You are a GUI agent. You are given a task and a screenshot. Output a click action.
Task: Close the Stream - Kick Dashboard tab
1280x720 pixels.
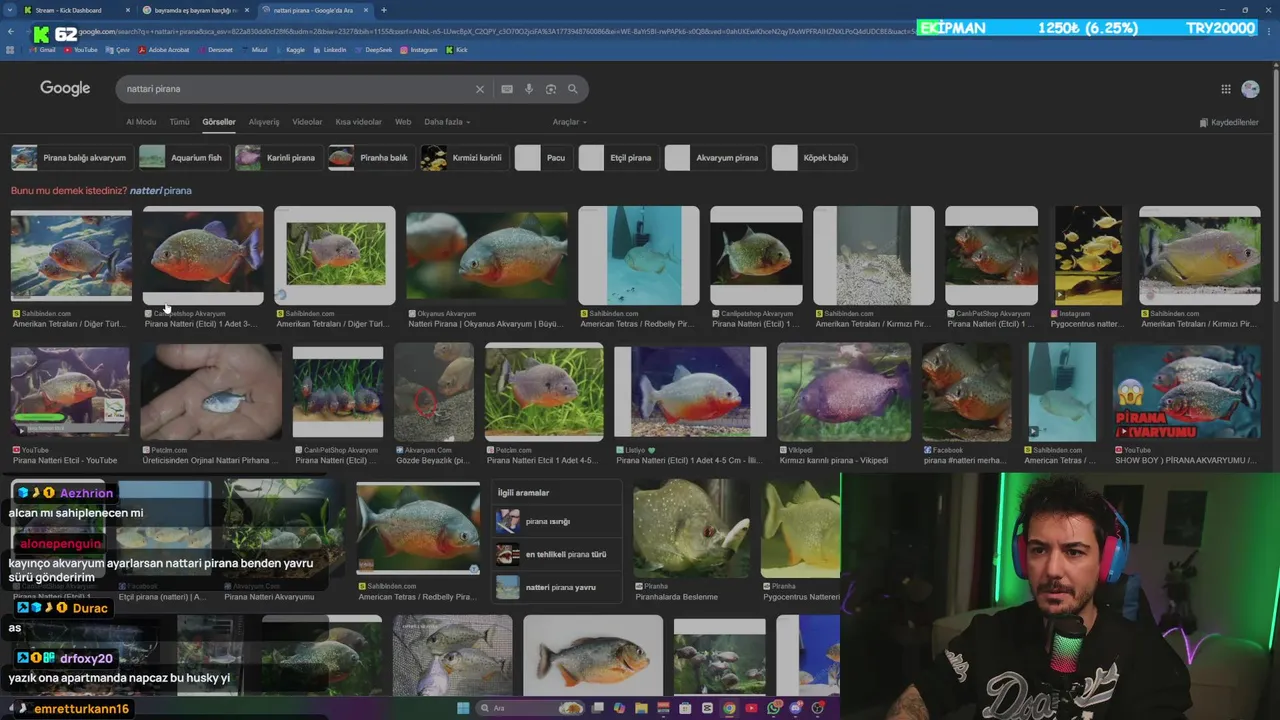[128, 10]
